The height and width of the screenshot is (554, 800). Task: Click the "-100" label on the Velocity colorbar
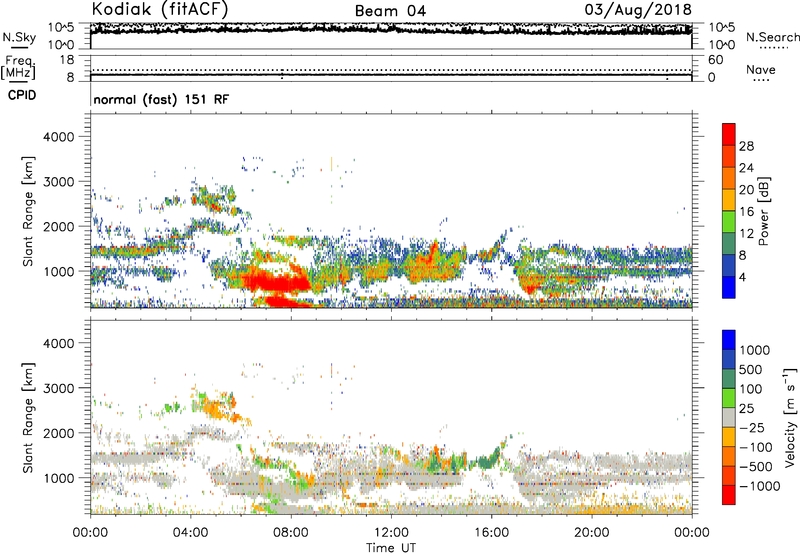756,447
